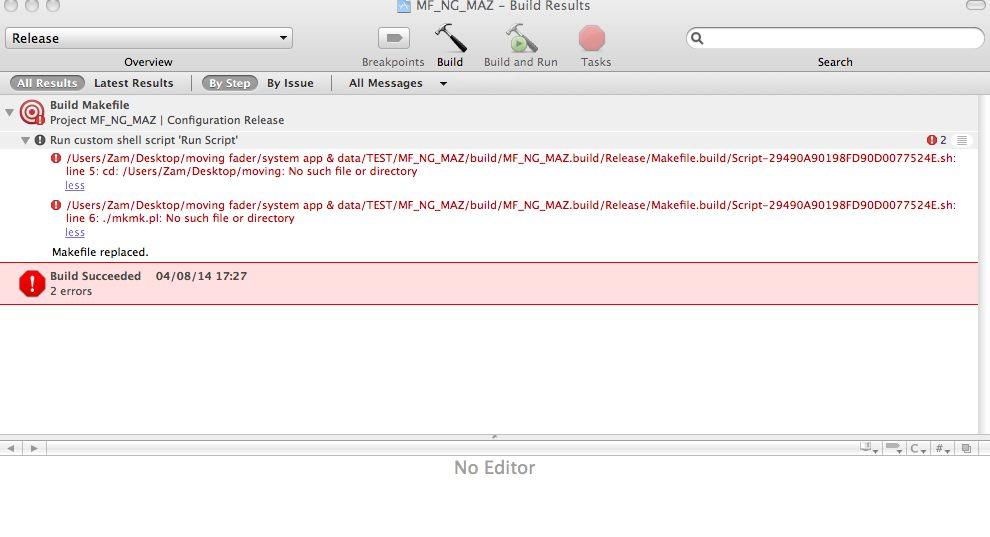Click the Build Succeeded red error icon

pyautogui.click(x=32, y=284)
